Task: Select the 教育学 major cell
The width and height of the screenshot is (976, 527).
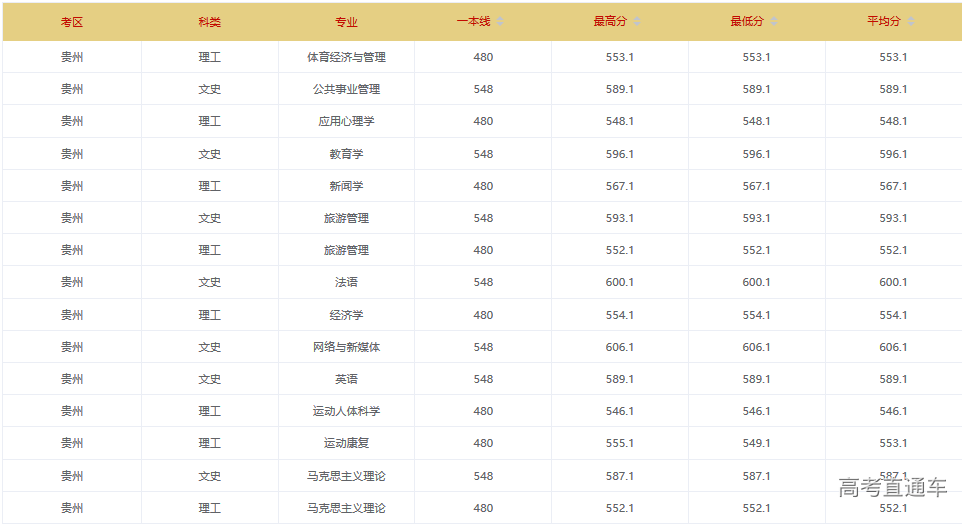Action: click(x=346, y=154)
